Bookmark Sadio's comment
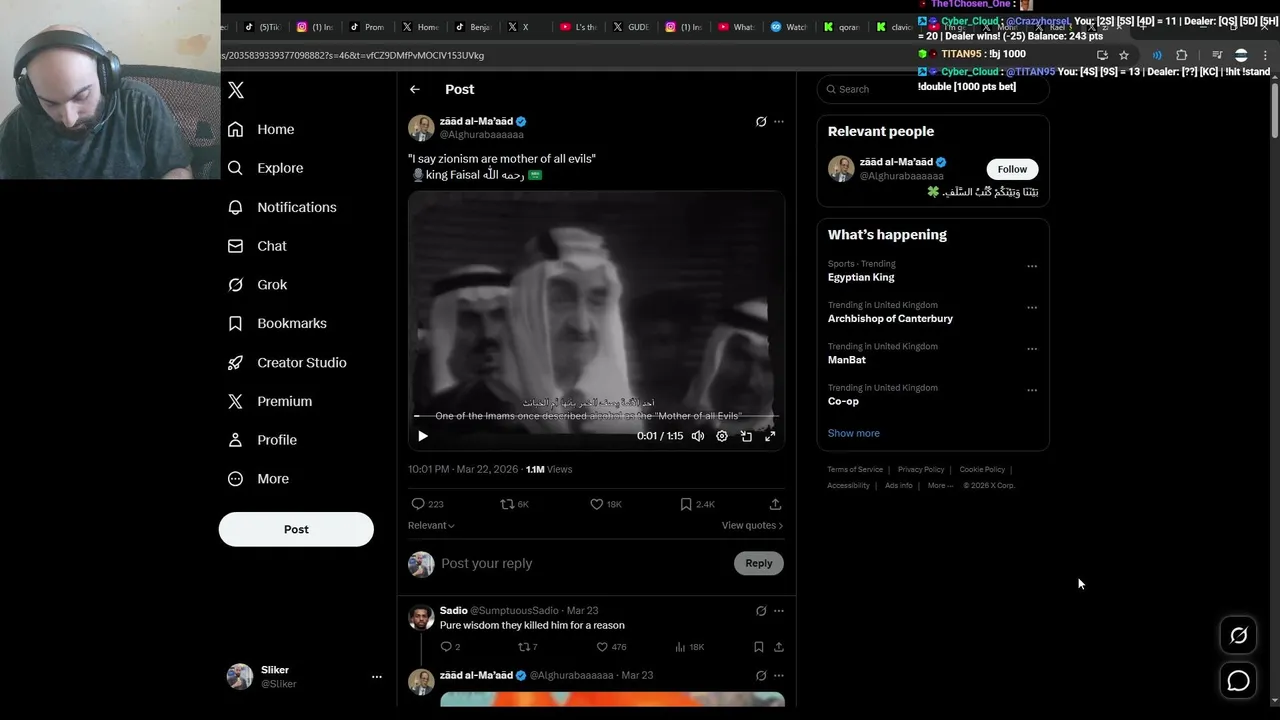Screen dimensions: 1280x720 (x=759, y=647)
